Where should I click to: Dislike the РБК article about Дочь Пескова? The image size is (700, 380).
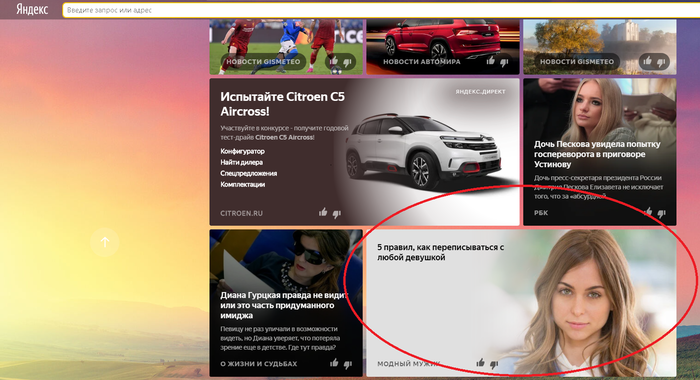pos(661,213)
